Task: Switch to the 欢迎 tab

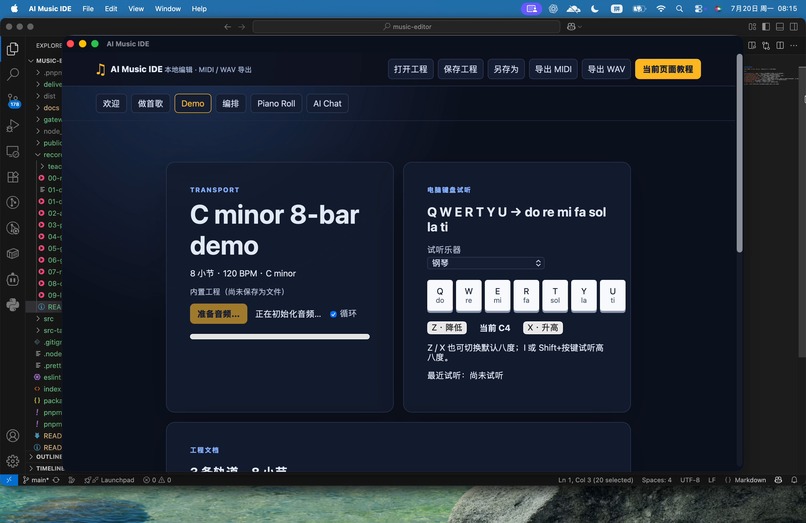Action: (x=111, y=103)
